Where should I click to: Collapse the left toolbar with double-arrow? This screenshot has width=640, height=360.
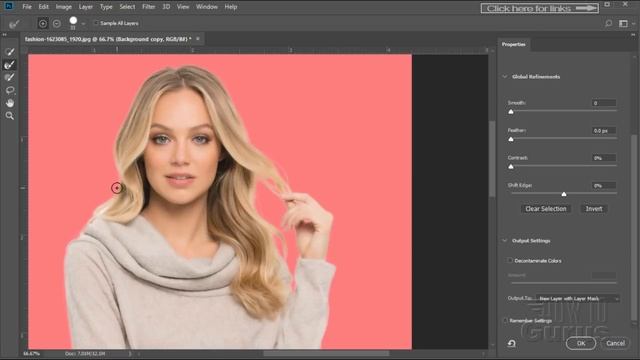tap(4, 35)
